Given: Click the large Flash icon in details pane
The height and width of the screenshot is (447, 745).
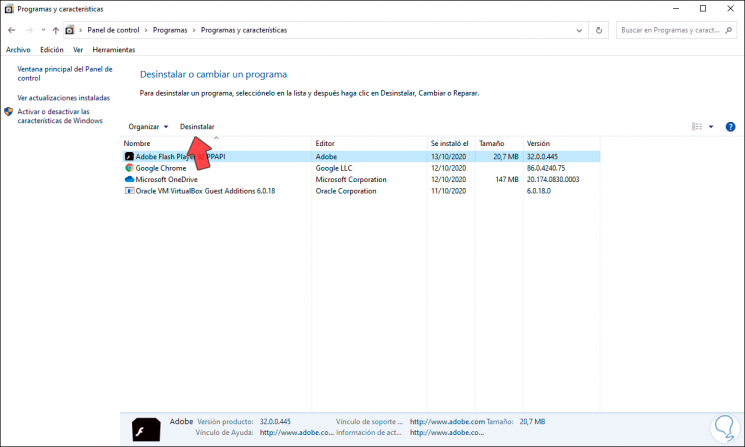Looking at the screenshot, I should pos(146,430).
